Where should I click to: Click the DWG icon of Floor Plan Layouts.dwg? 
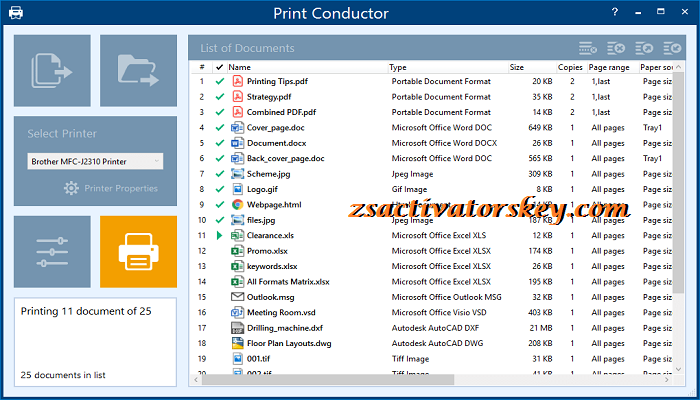(237, 343)
